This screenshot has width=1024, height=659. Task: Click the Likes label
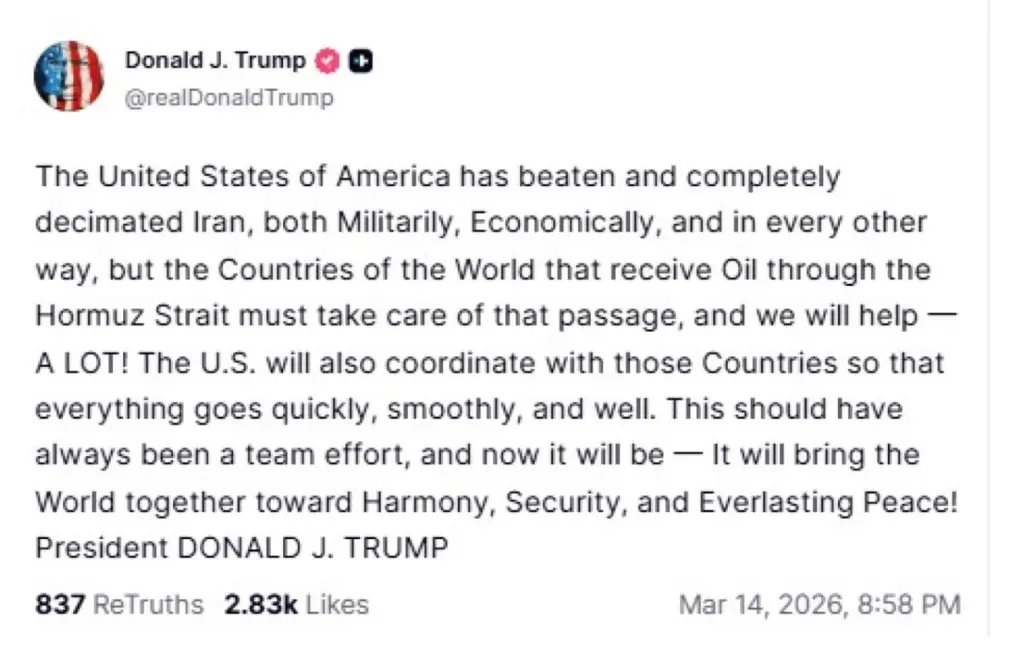pyautogui.click(x=337, y=605)
